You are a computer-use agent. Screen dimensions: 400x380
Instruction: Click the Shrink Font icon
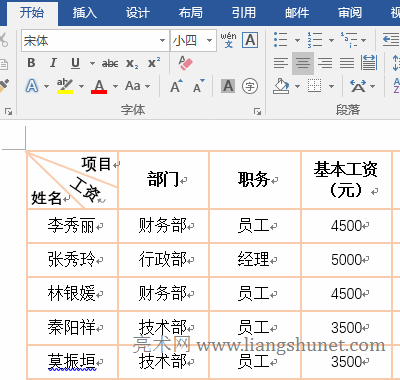click(199, 86)
